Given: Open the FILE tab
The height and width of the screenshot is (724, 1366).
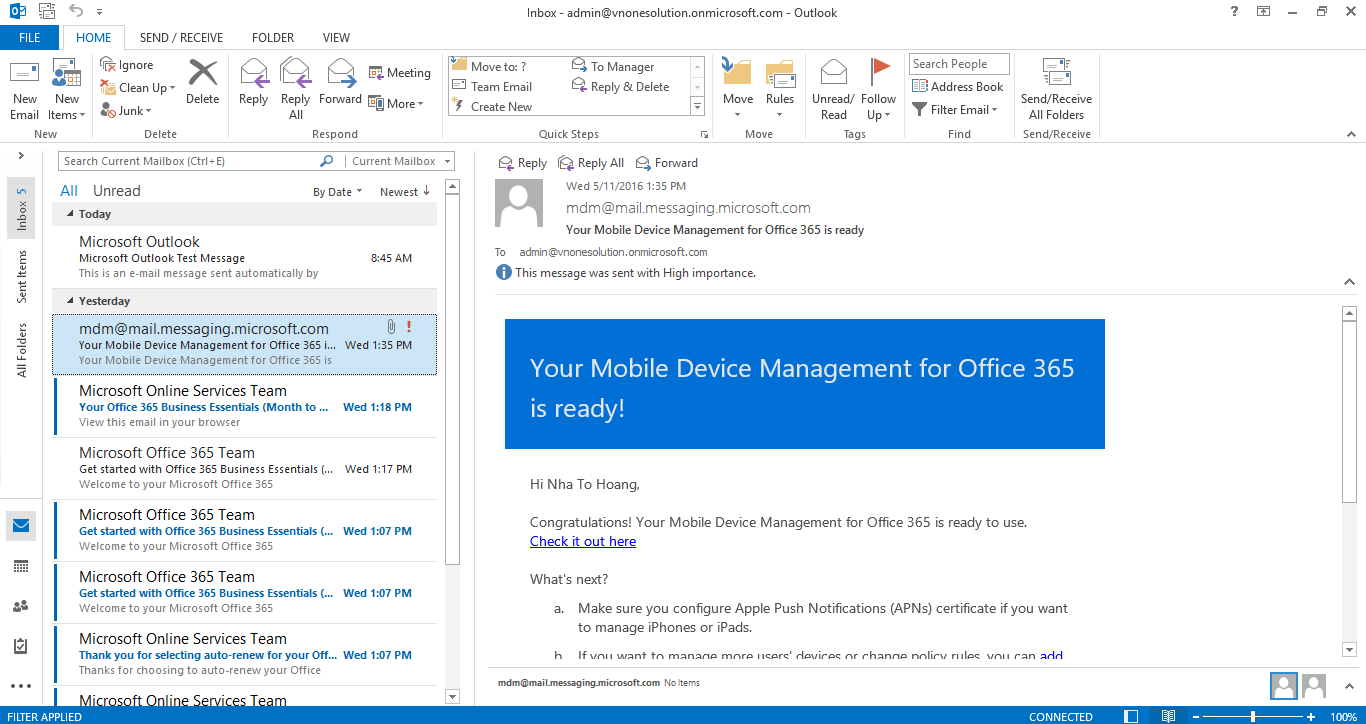Looking at the screenshot, I should click(30, 38).
